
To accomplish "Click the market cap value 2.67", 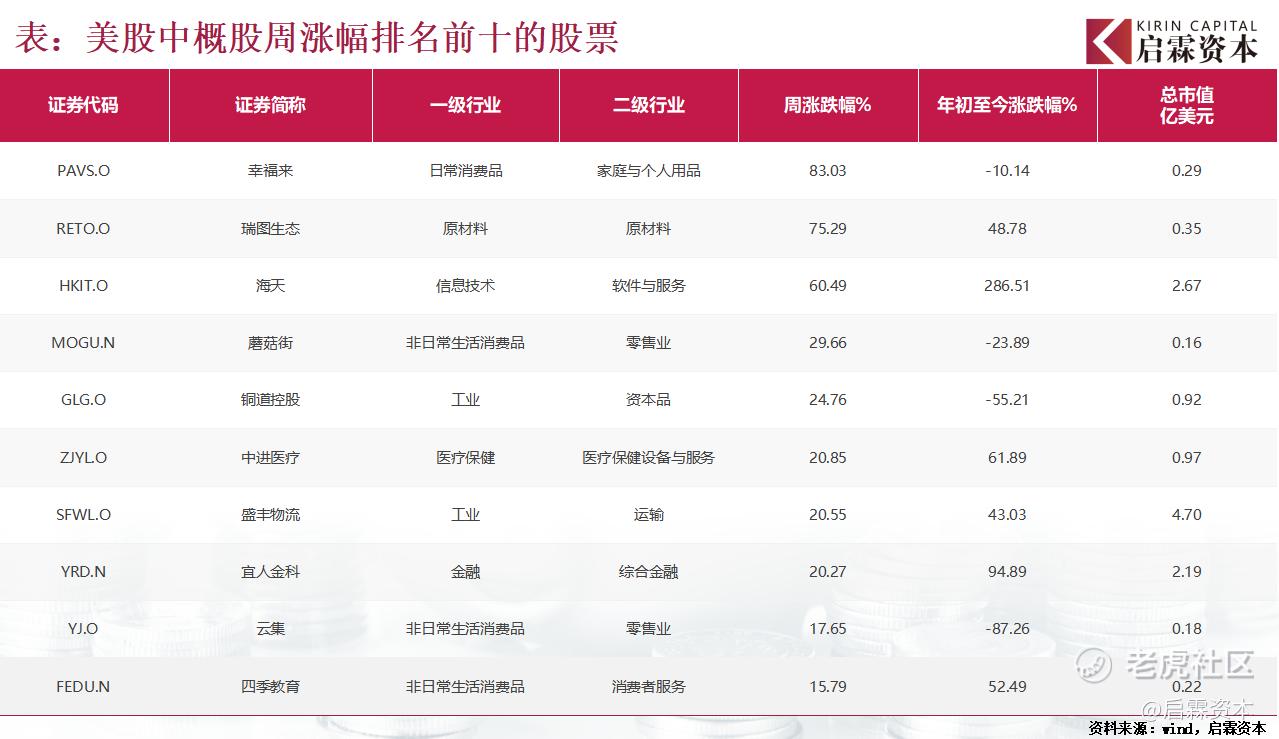I will pos(1187,286).
